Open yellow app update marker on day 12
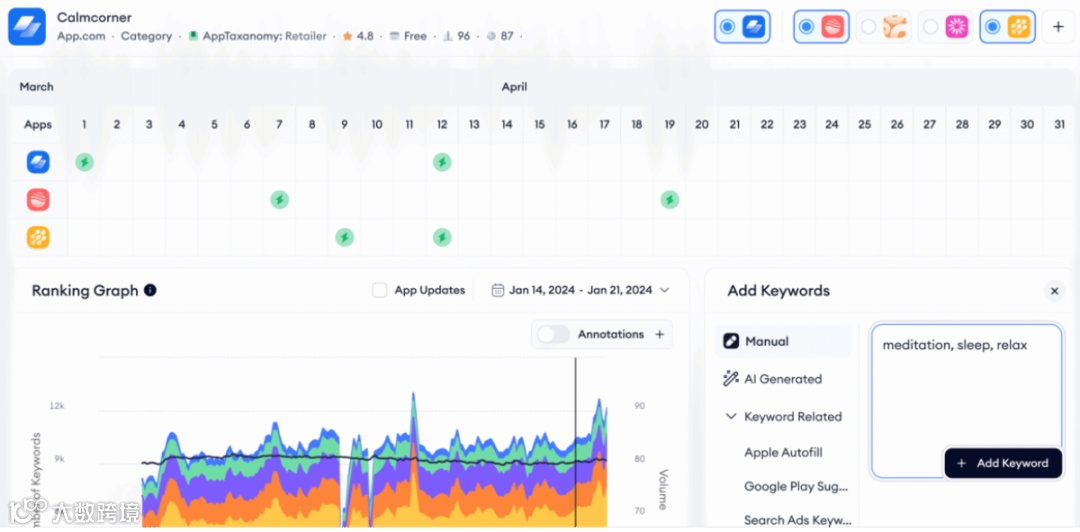 [442, 238]
